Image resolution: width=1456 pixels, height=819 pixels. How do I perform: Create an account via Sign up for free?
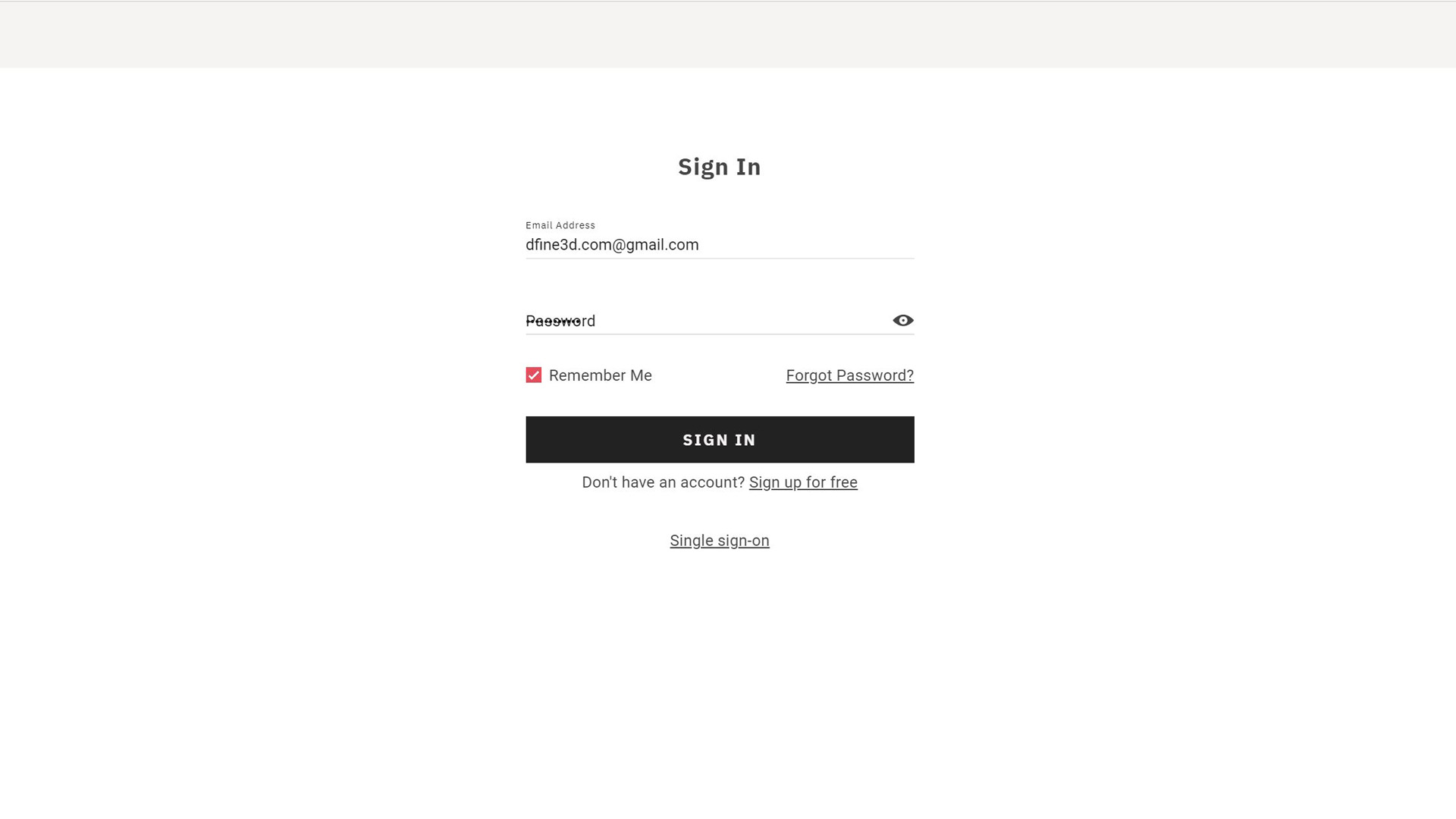click(803, 482)
